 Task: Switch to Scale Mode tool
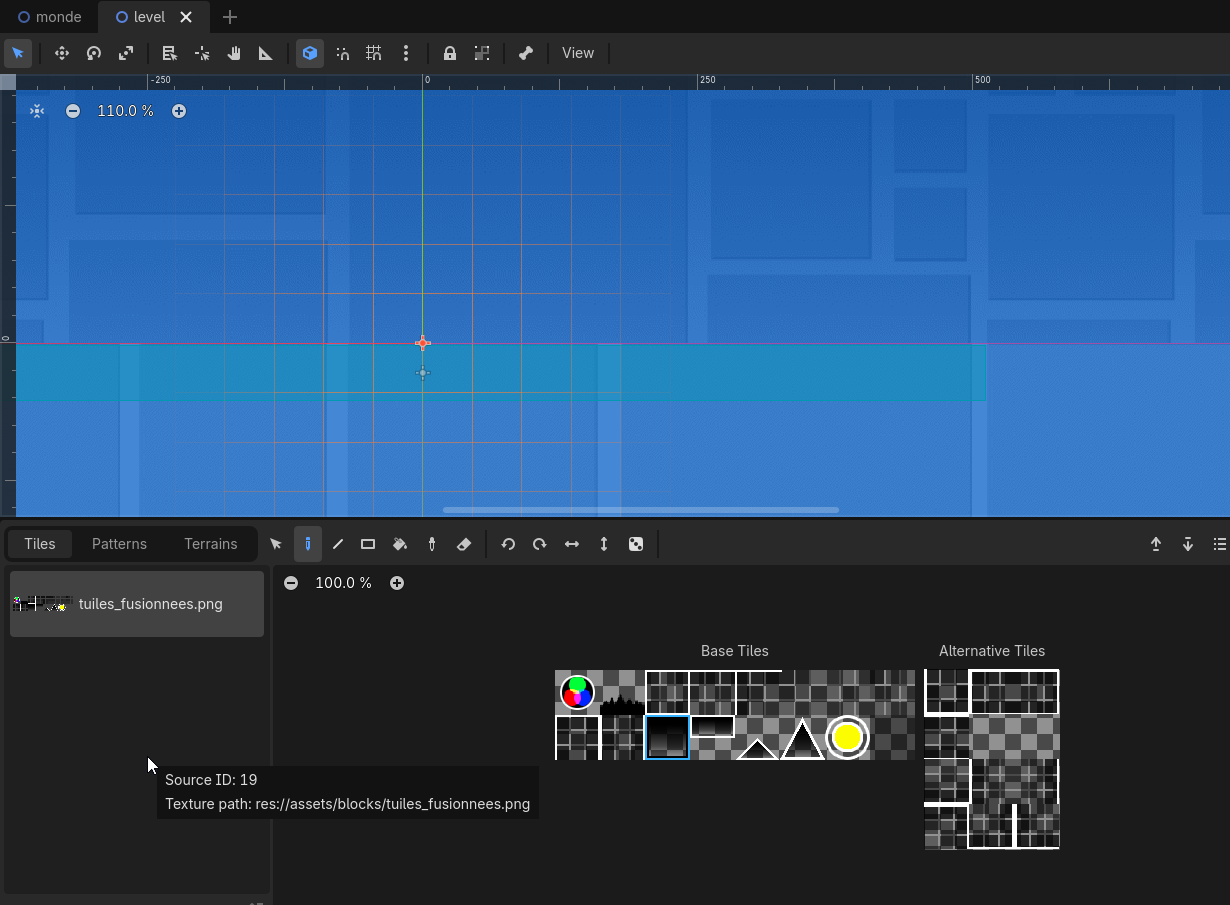126,53
